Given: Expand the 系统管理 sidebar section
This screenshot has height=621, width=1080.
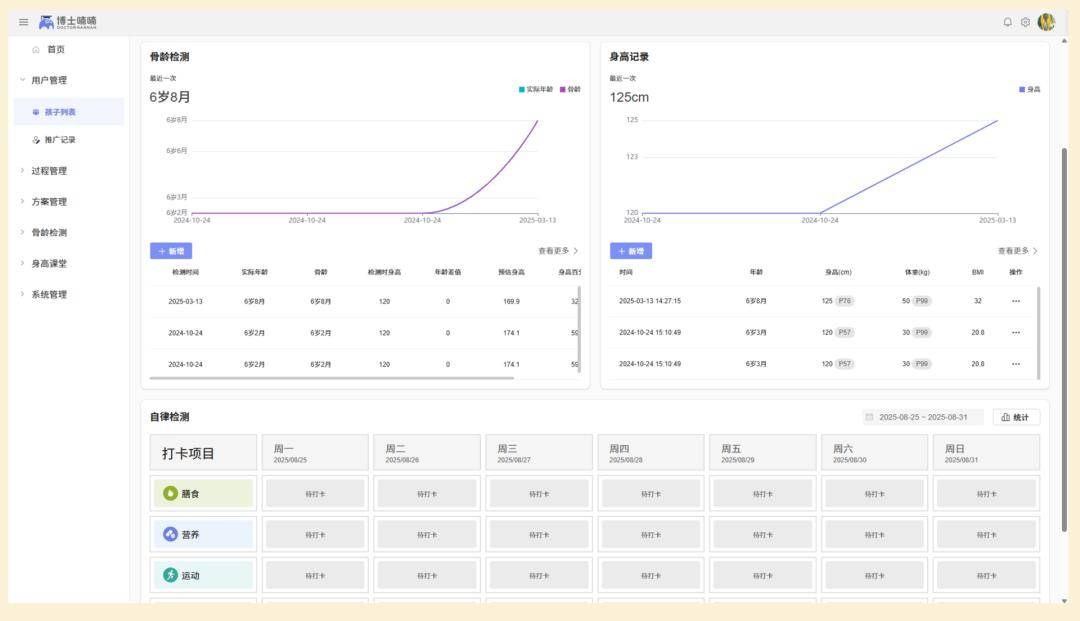Looking at the screenshot, I should (x=49, y=294).
